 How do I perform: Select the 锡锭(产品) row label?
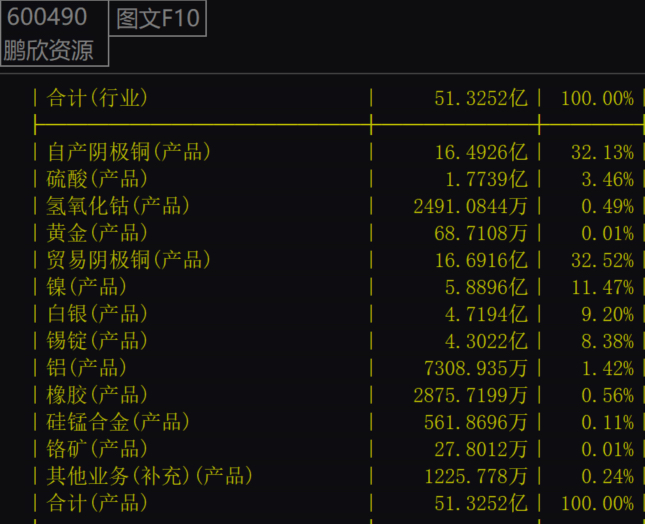click(x=97, y=341)
